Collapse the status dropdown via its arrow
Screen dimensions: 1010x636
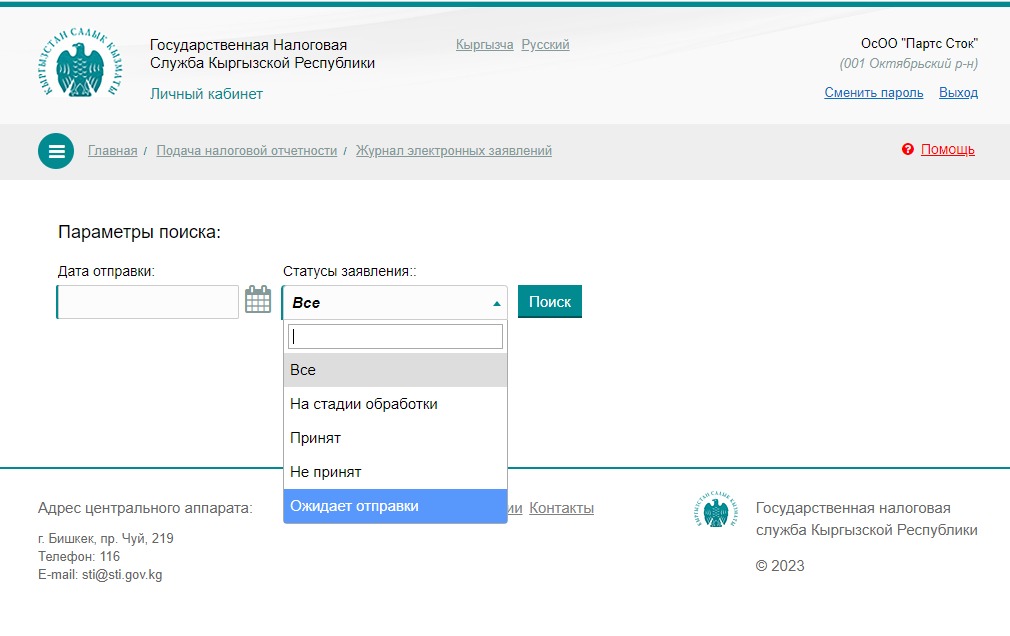point(497,303)
